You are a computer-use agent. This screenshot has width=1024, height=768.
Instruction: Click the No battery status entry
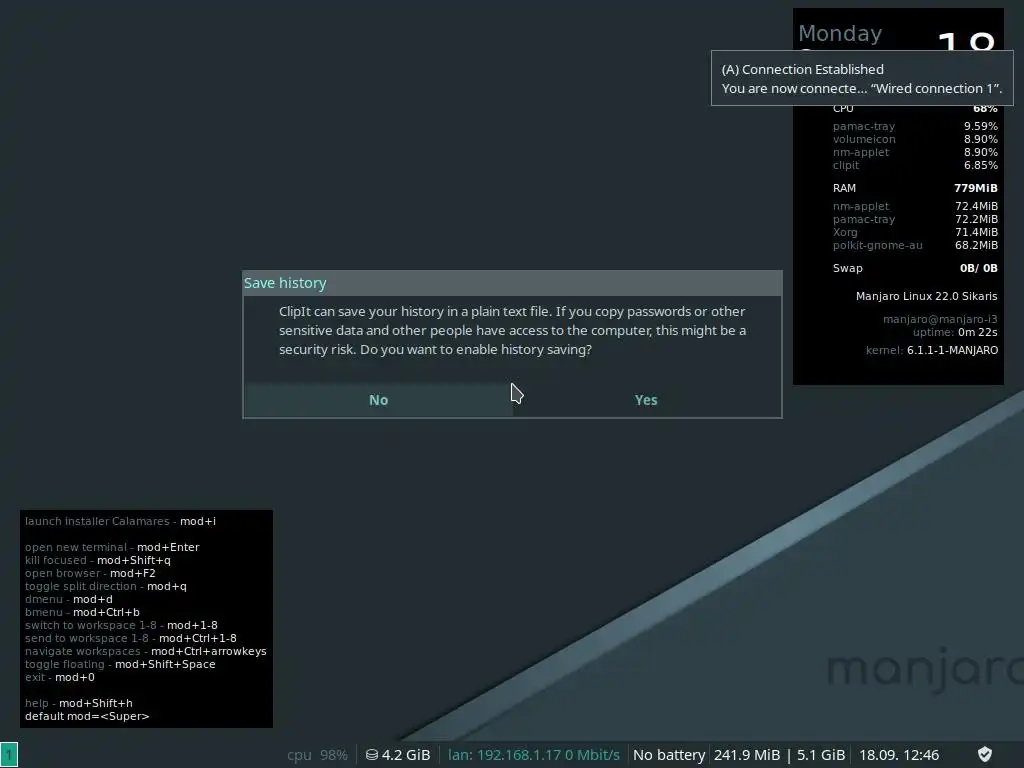669,755
